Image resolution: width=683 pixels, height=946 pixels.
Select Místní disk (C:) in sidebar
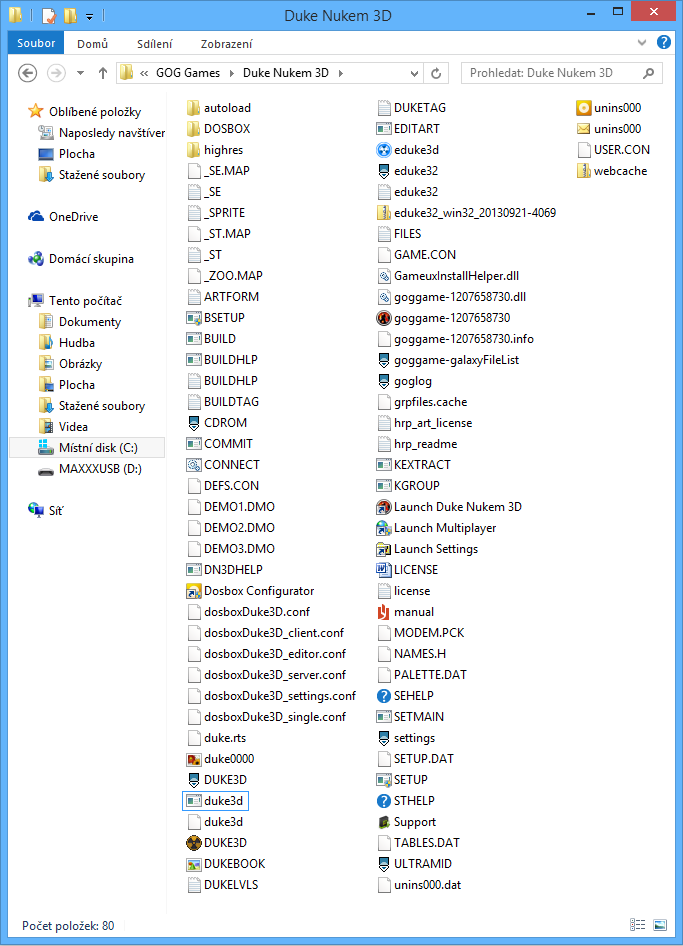coord(87,448)
